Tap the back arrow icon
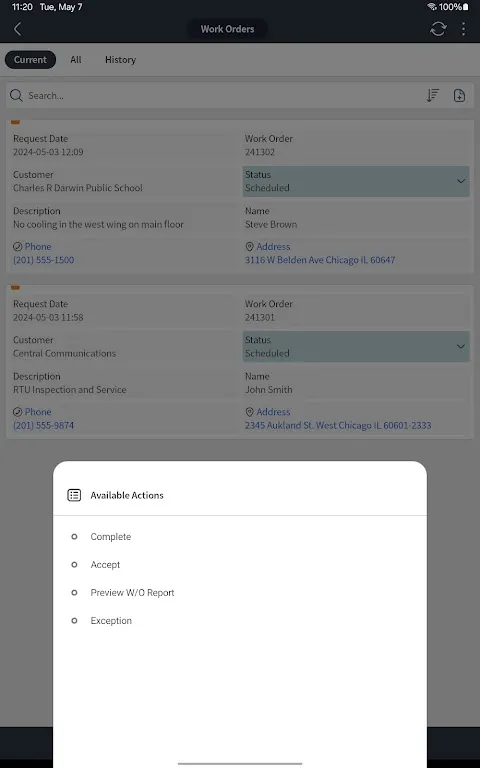This screenshot has height=768, width=480. coord(18,29)
